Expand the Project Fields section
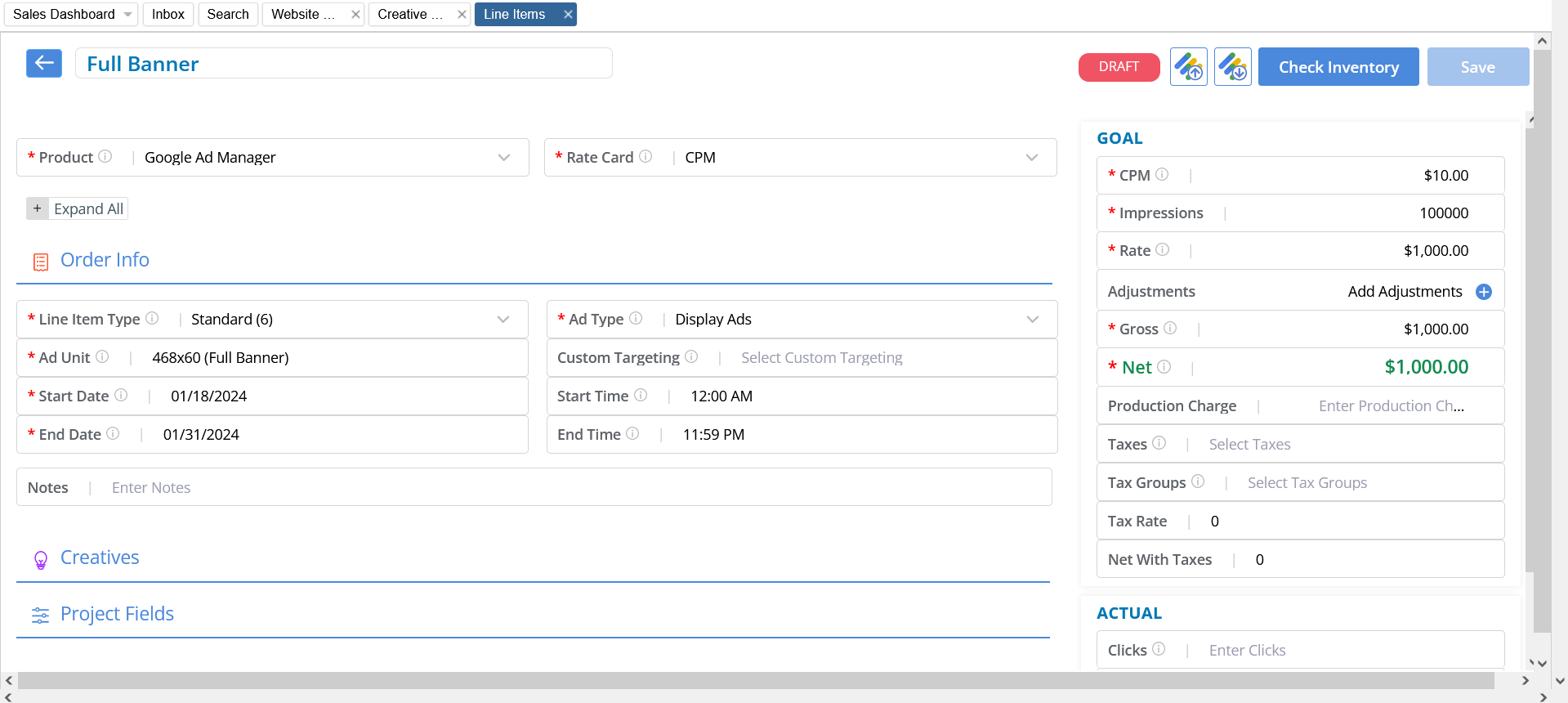This screenshot has height=703, width=1568. pyautogui.click(x=117, y=614)
